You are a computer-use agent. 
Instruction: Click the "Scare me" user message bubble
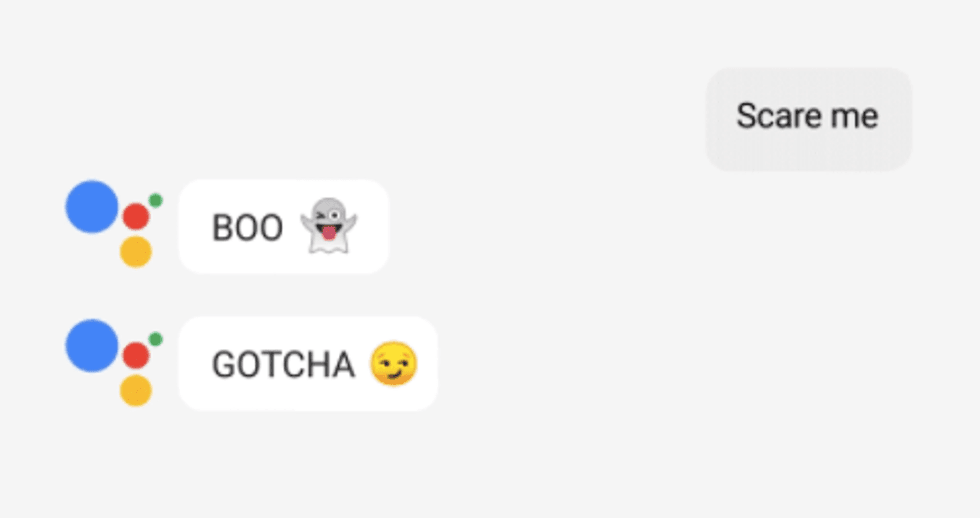(809, 119)
